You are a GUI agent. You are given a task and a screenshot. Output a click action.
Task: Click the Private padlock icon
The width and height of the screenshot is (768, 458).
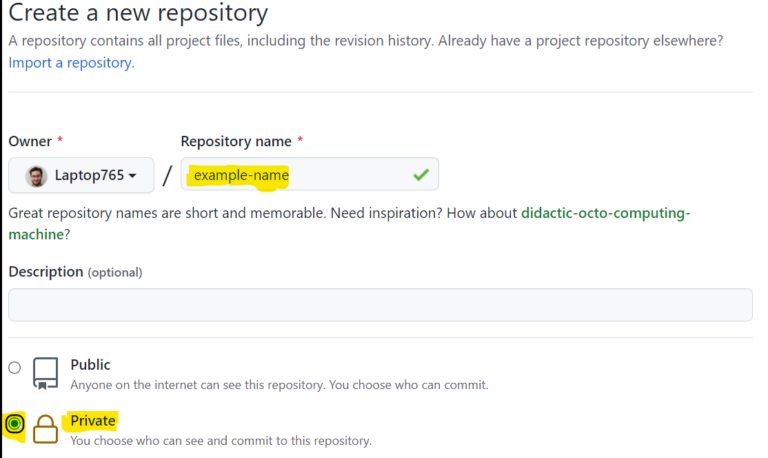pyautogui.click(x=45, y=428)
